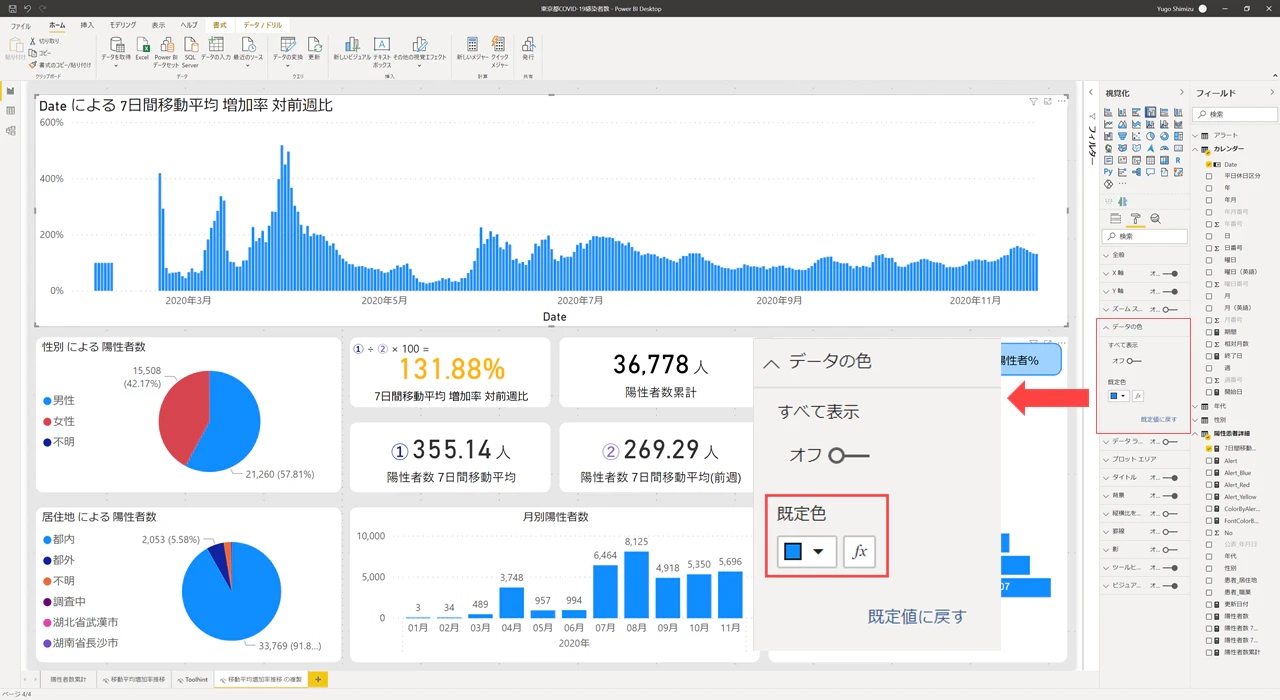Image resolution: width=1280 pixels, height=700 pixels.
Task: Click the 新しいビジュアル chart icon
Action: pyautogui.click(x=352, y=45)
